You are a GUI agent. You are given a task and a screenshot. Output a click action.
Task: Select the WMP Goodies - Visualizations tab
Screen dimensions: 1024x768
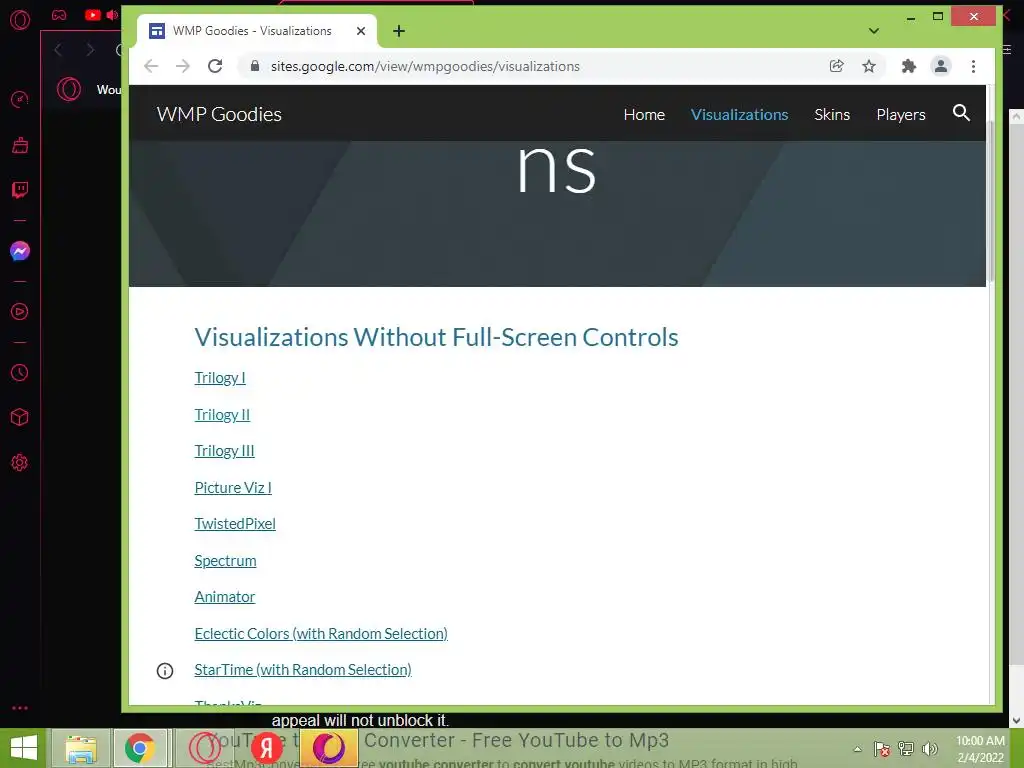[x=256, y=31]
